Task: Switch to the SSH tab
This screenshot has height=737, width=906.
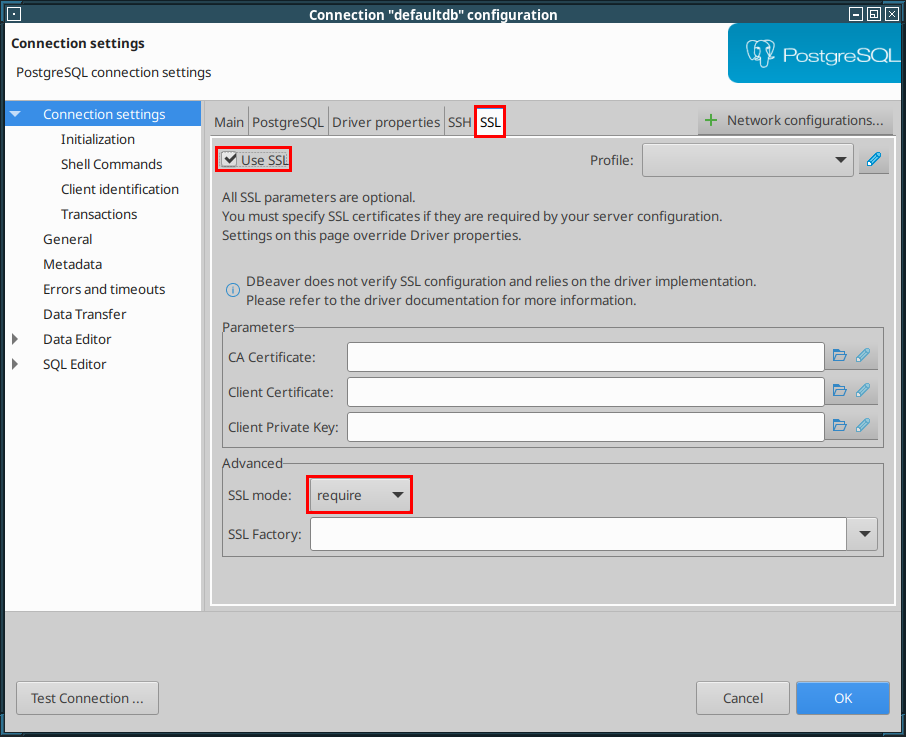Action: pyautogui.click(x=460, y=122)
